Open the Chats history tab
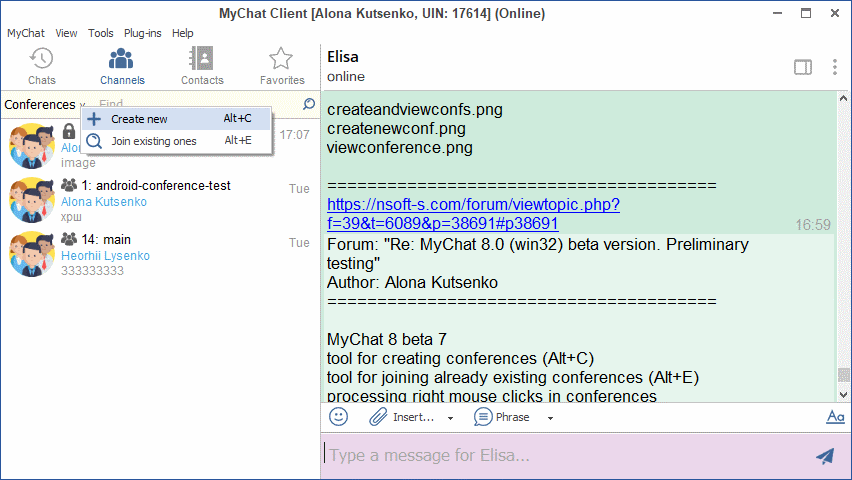852x480 pixels. [41, 66]
